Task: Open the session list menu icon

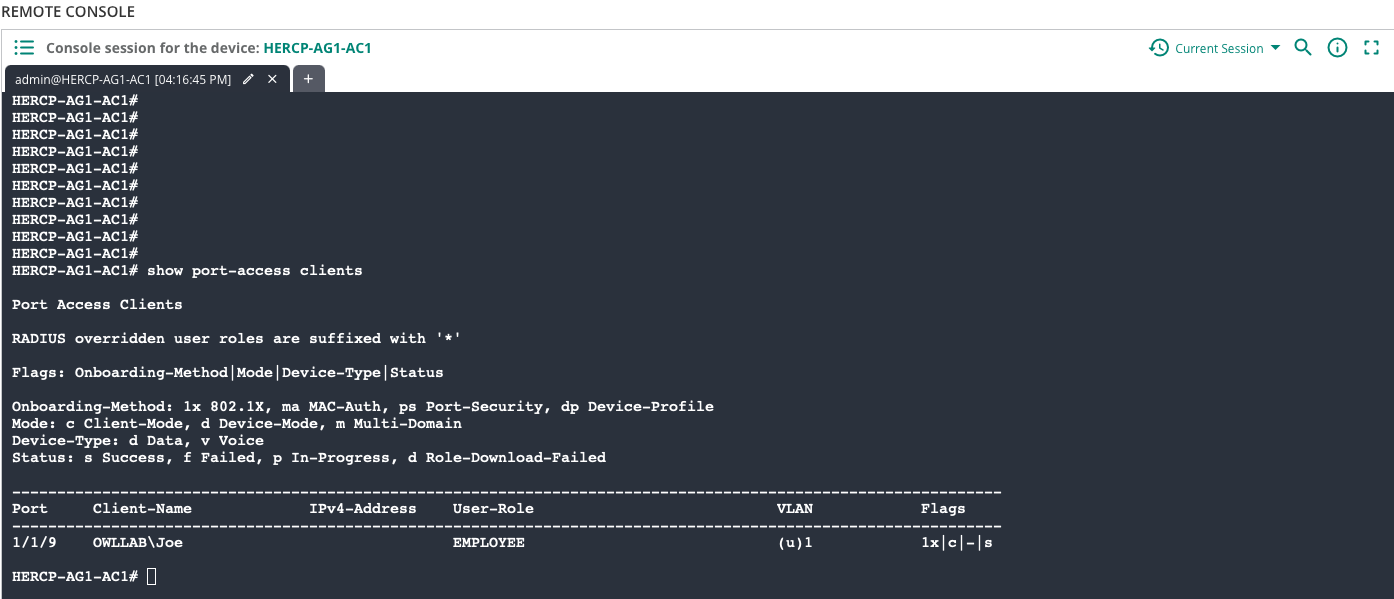Action: pos(24,48)
